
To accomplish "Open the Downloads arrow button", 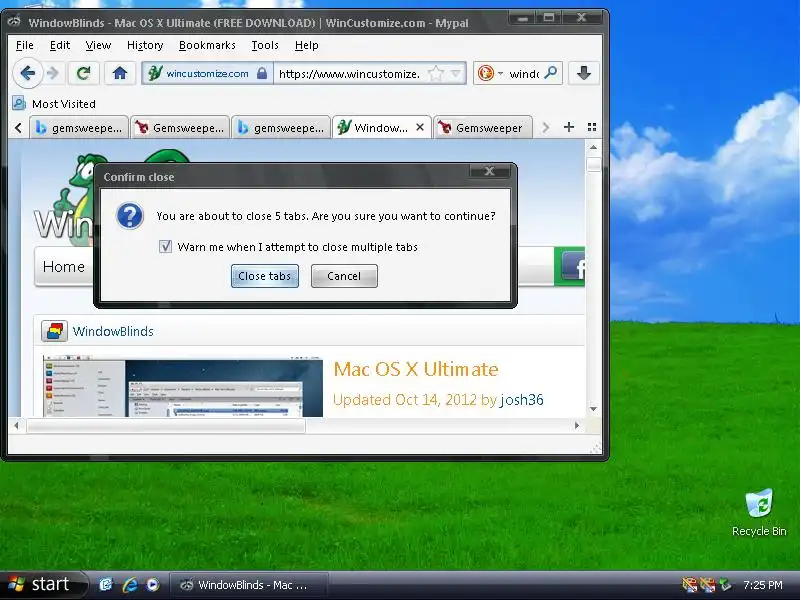I will (x=584, y=73).
